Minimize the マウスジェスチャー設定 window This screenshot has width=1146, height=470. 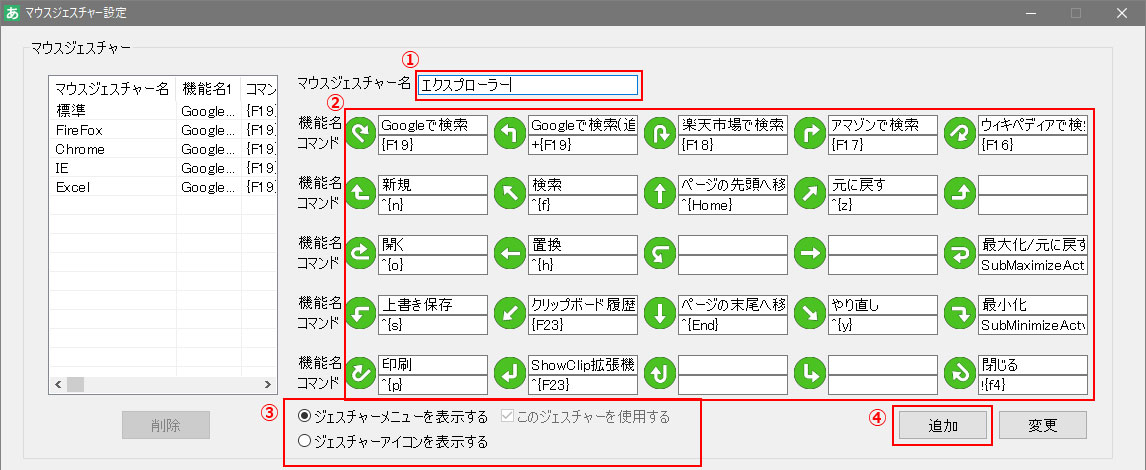pyautogui.click(x=1030, y=12)
